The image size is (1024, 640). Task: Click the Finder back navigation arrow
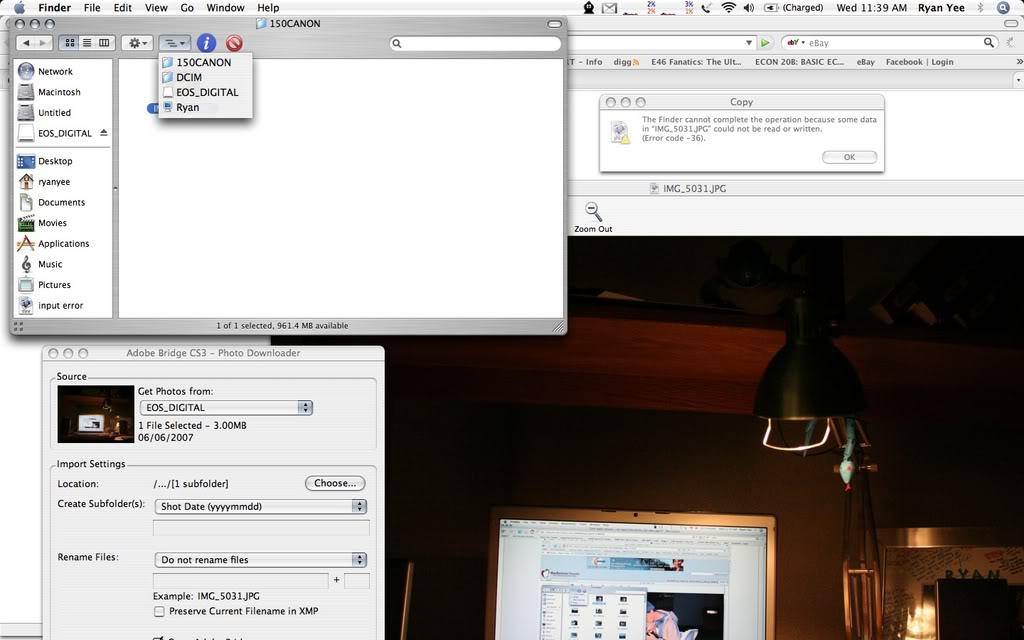25,43
